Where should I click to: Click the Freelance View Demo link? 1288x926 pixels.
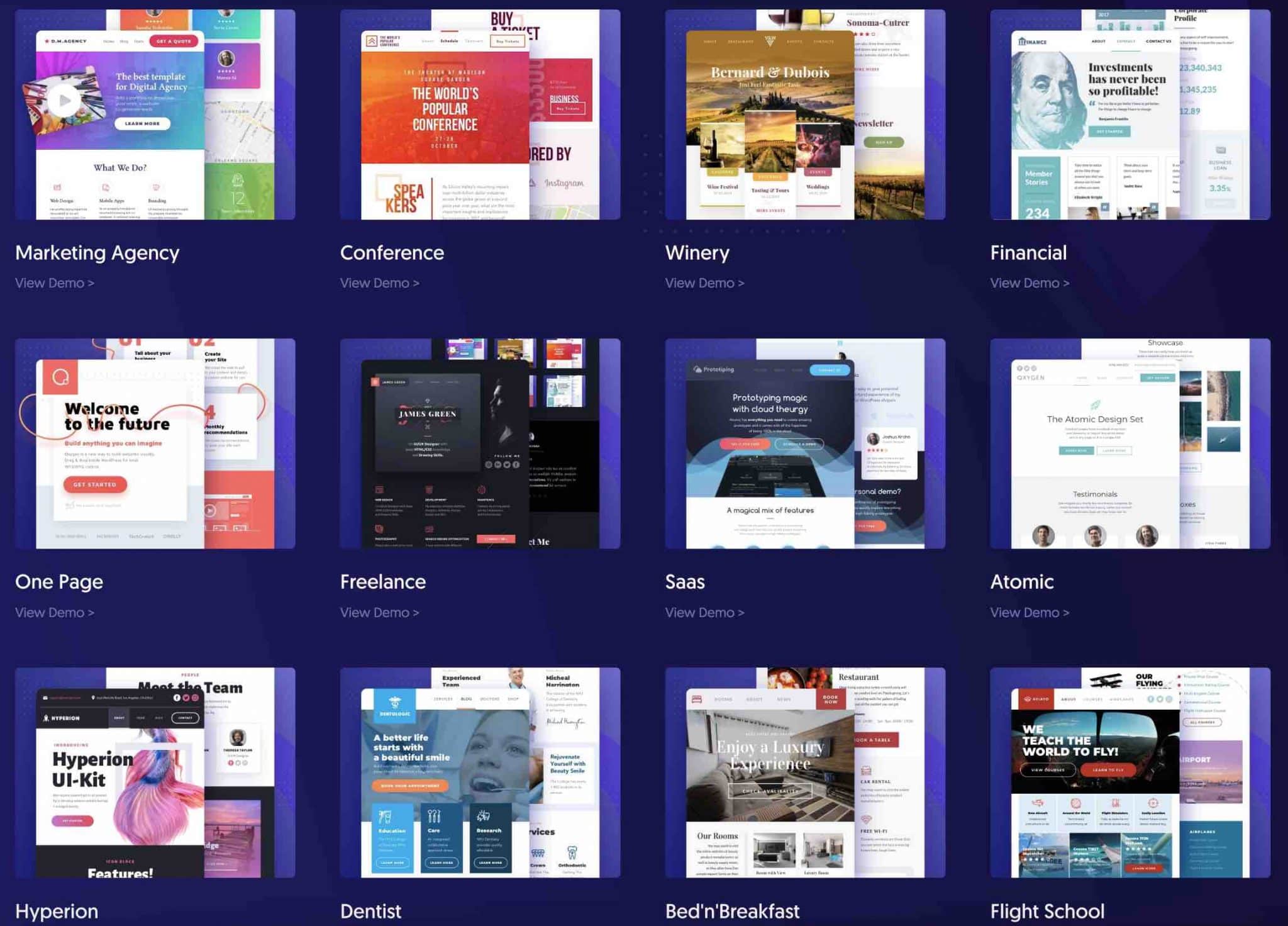coord(379,612)
